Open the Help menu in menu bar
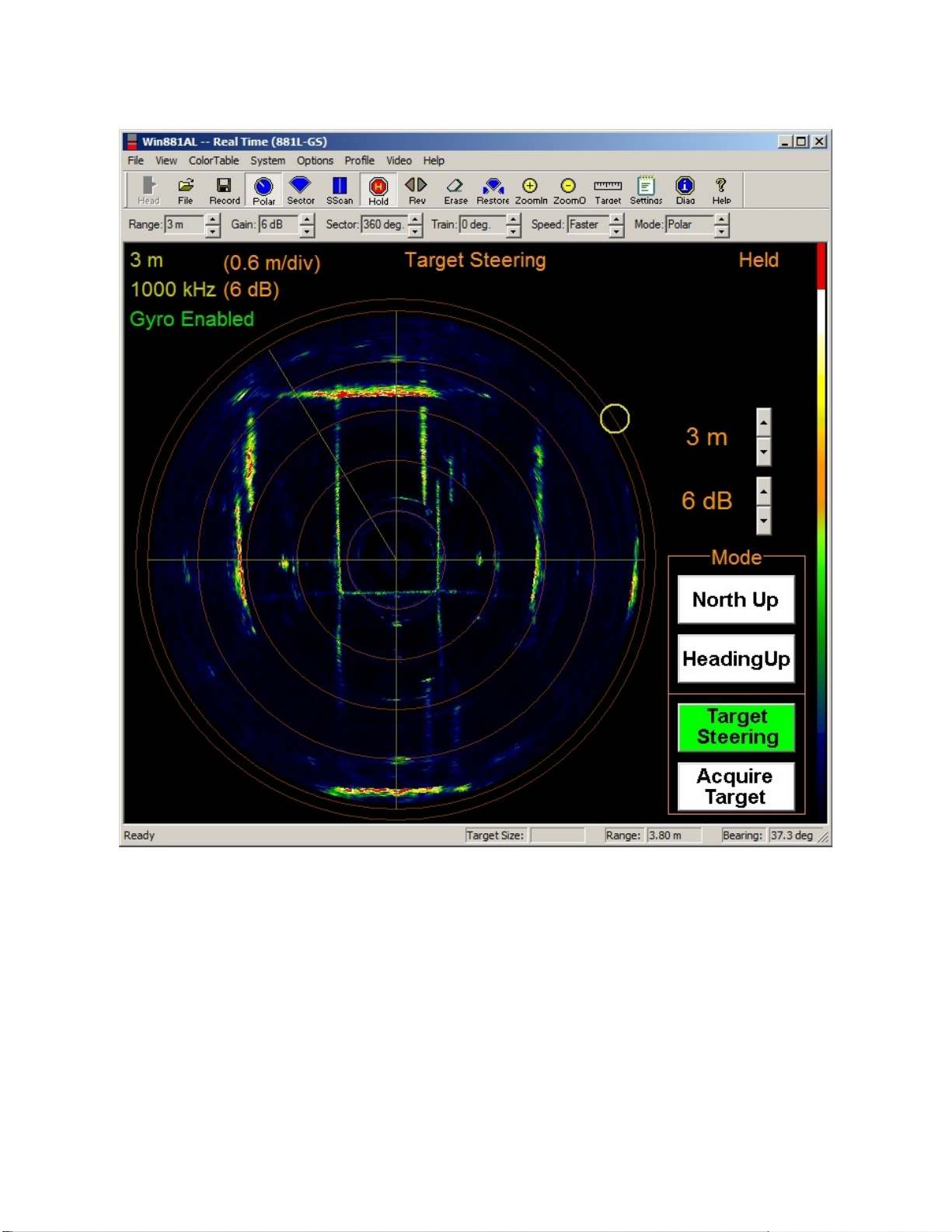This screenshot has height=1232, width=952. [x=434, y=161]
